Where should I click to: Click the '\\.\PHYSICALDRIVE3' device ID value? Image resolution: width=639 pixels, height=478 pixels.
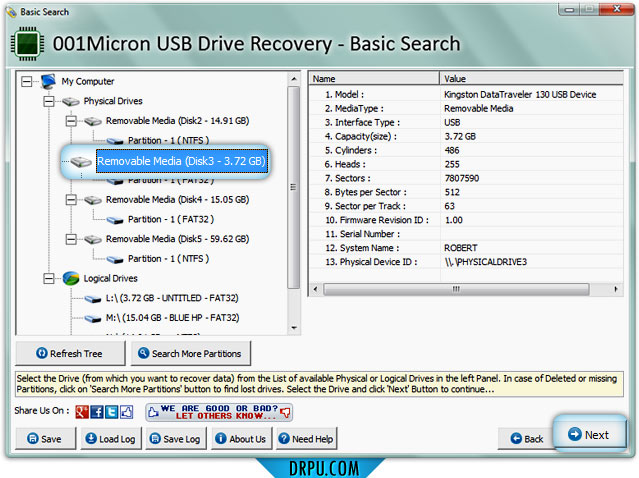pos(486,262)
